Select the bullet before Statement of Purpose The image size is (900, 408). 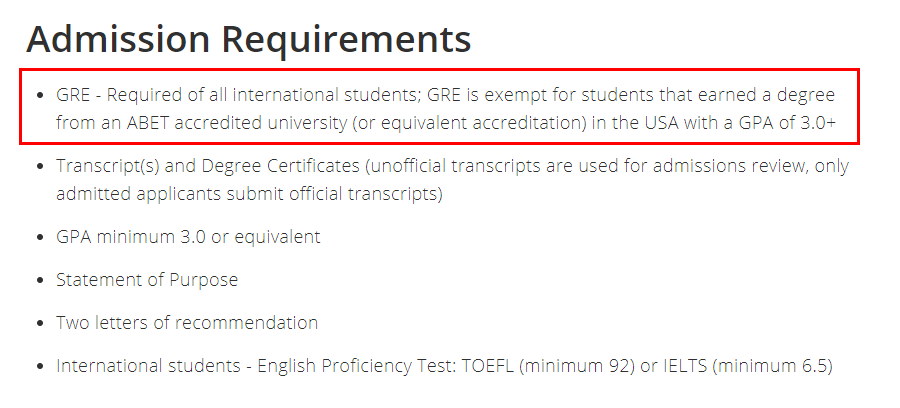coord(40,281)
